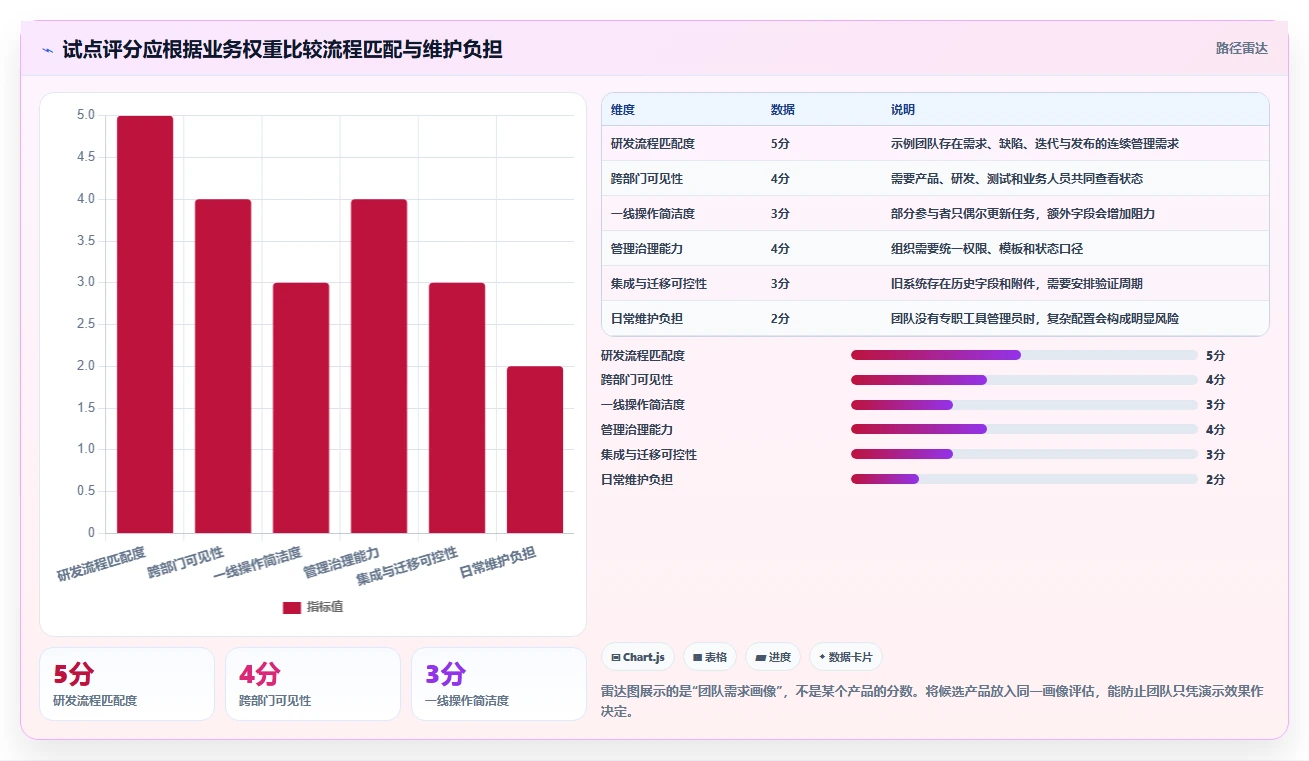The image size is (1309, 761).
Task: Click the red legend swatch for 指标值
Action: [x=292, y=607]
